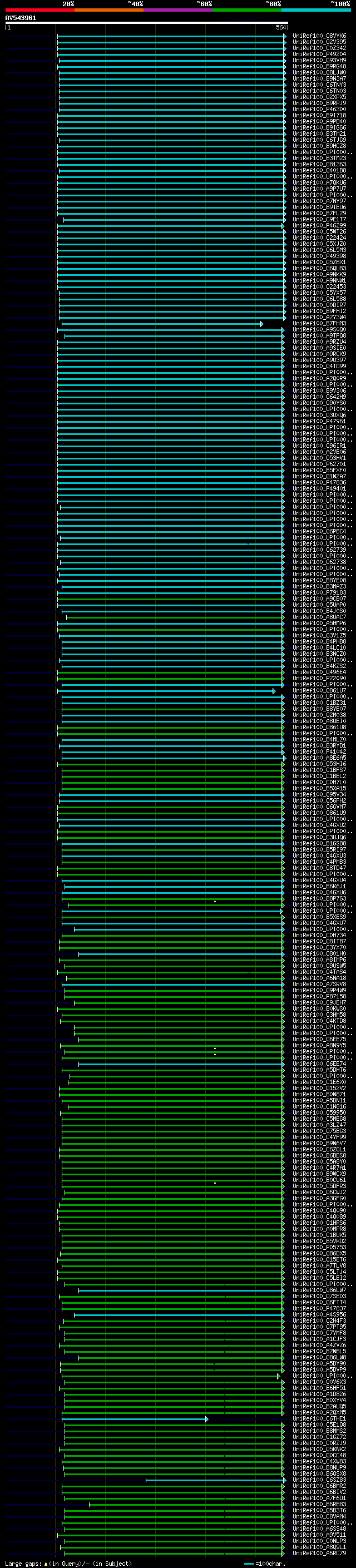Screen dimensions: 356x1568
Task: Select the UniRef100_Q861U7 label
Action: click(319, 690)
